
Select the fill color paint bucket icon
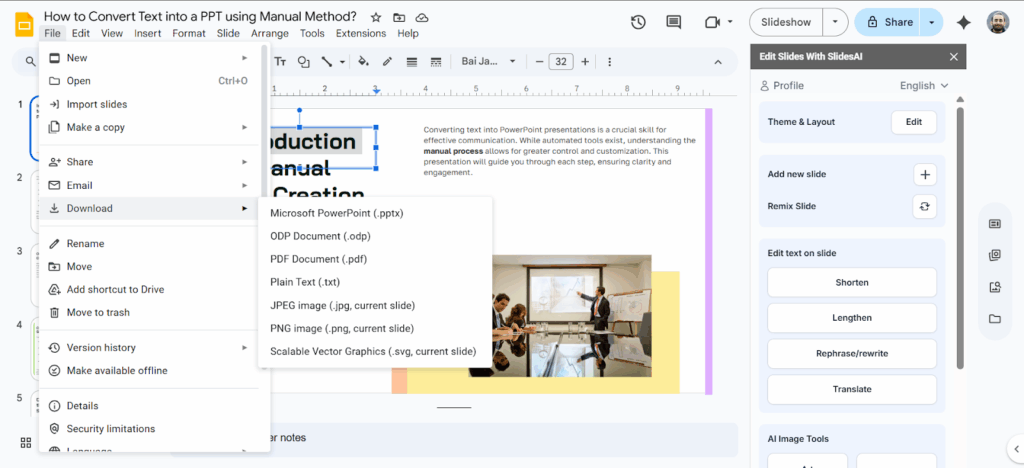(363, 62)
